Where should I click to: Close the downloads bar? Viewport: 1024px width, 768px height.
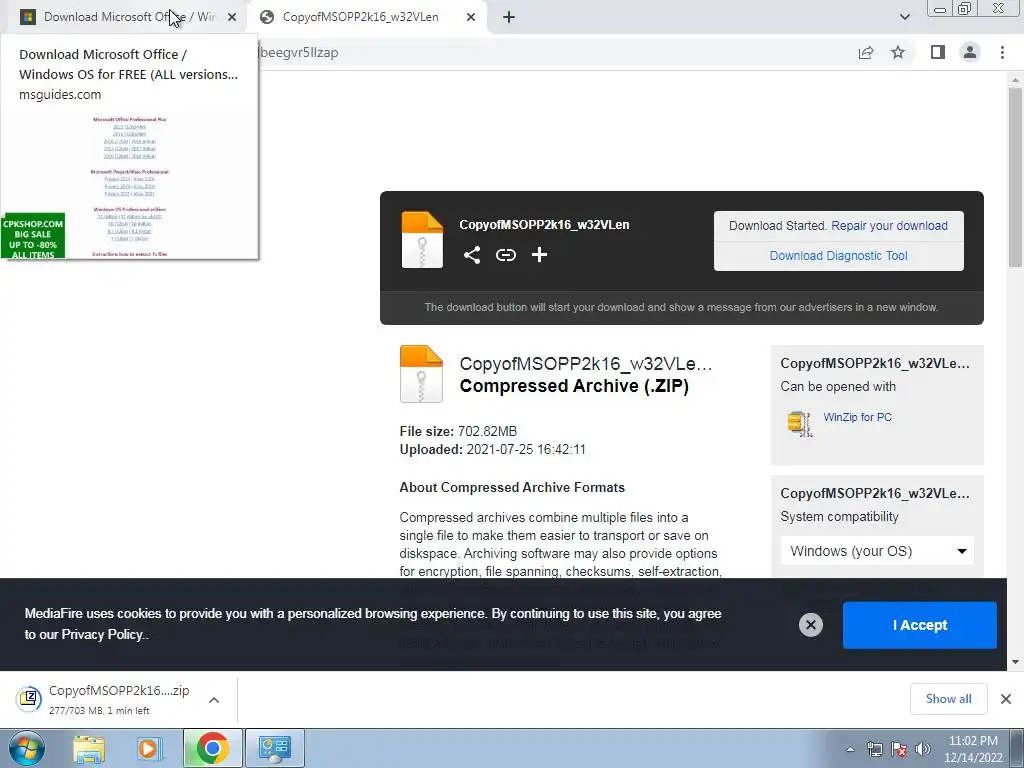[1006, 699]
